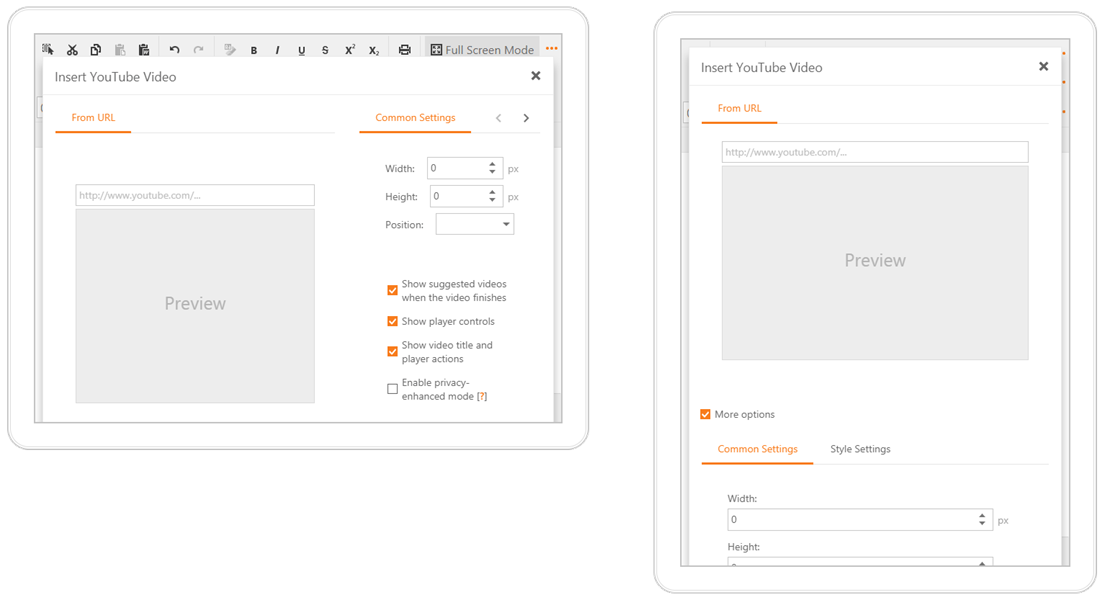The width and height of the screenshot is (1120, 610).
Task: Apply Superscript formatting
Action: coord(350,50)
